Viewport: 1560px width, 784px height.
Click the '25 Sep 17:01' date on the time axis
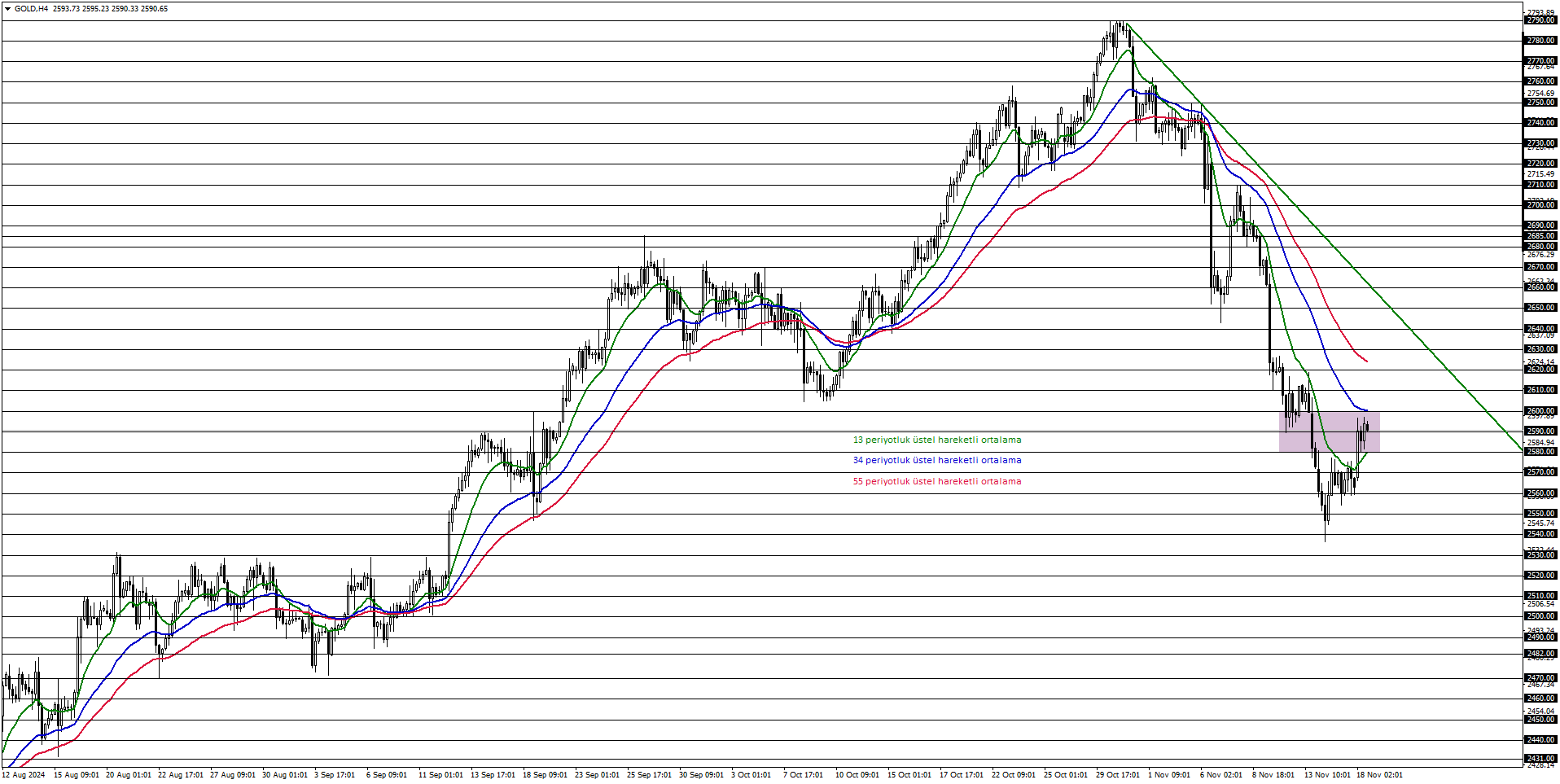[x=649, y=775]
